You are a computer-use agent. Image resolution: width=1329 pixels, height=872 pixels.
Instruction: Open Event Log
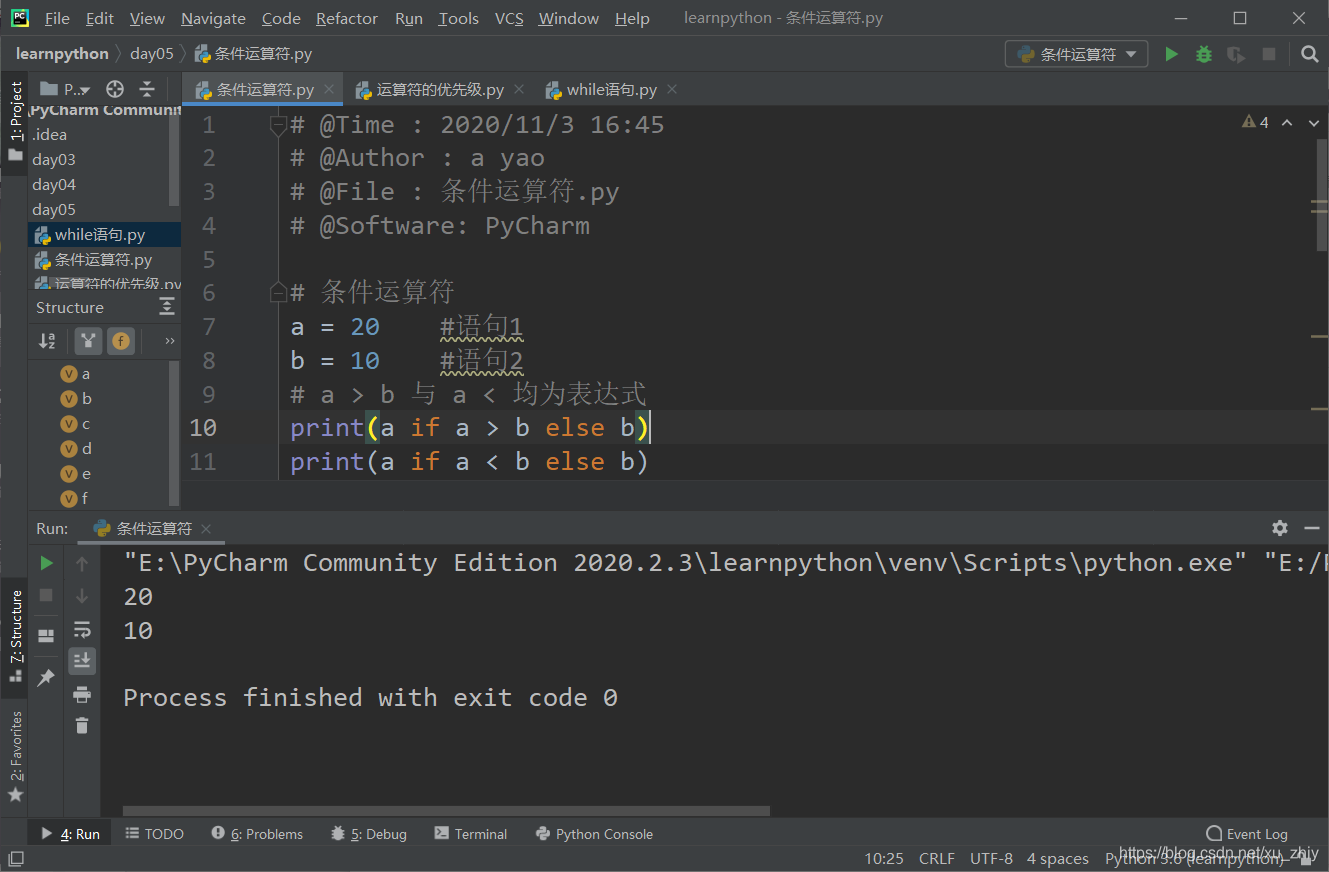point(1247,833)
